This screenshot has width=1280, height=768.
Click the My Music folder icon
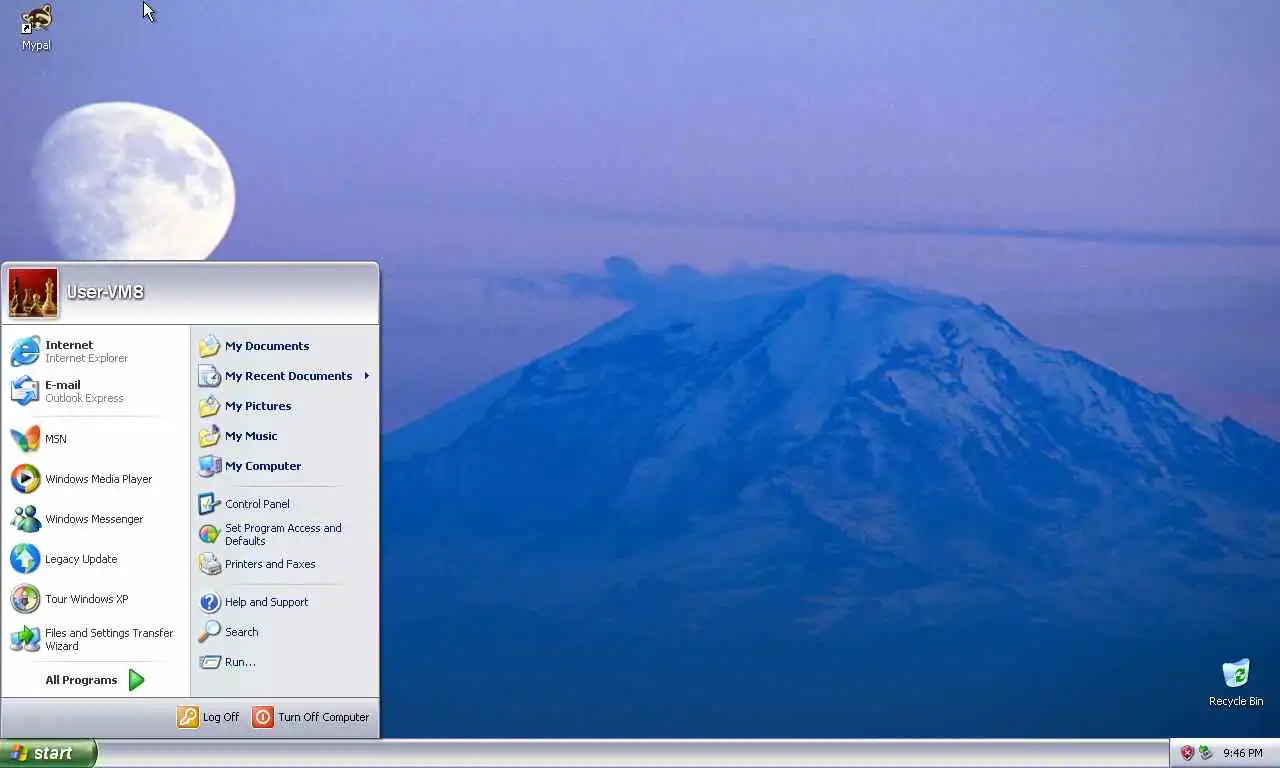[209, 436]
